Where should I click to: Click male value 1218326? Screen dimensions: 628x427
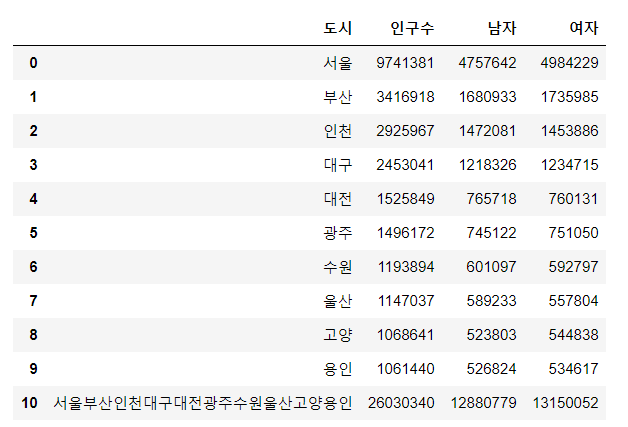487,165
